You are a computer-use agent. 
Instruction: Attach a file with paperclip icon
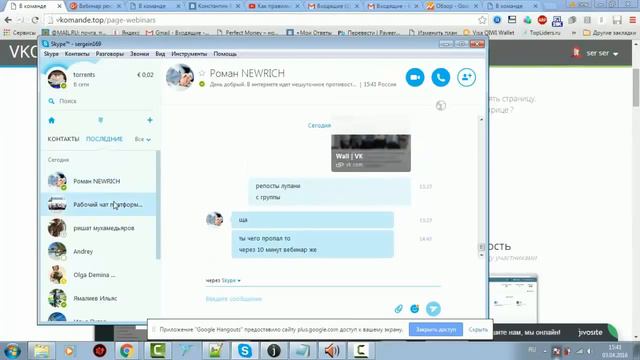point(398,309)
